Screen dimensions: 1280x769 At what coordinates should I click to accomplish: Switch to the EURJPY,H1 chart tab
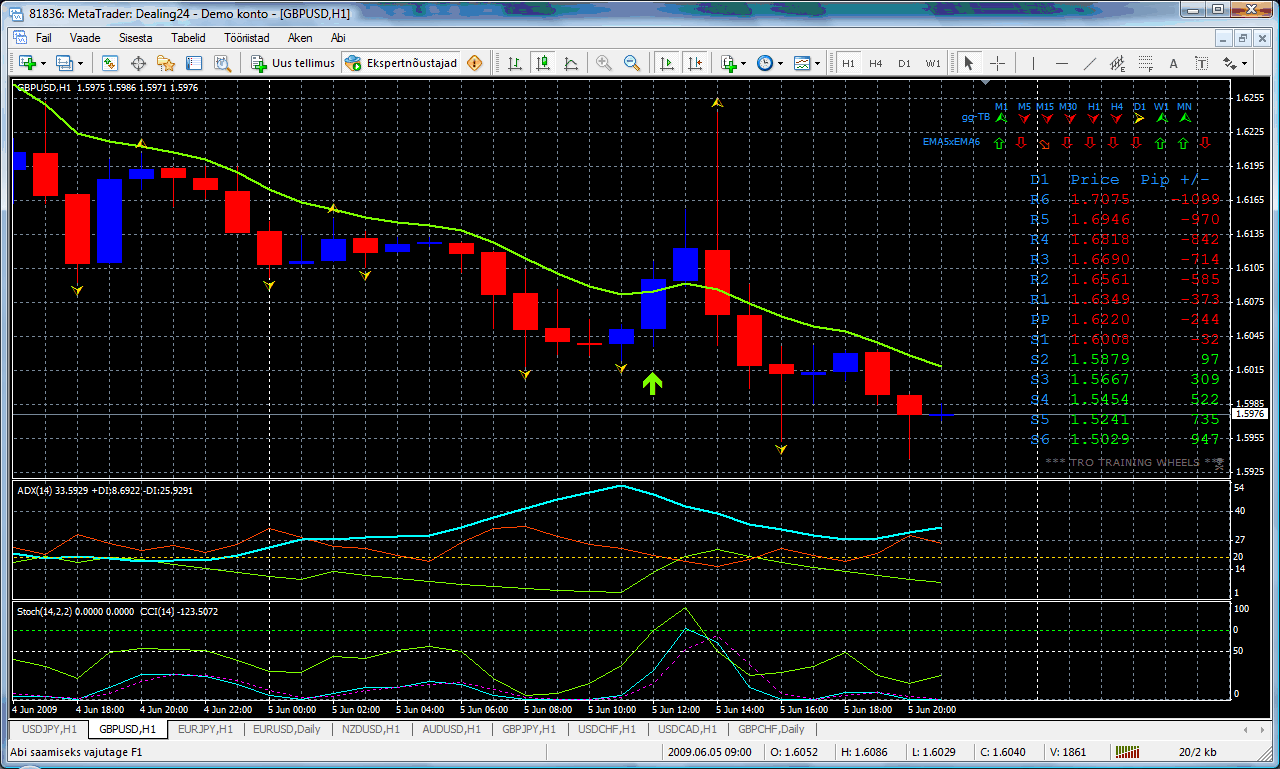[x=205, y=729]
